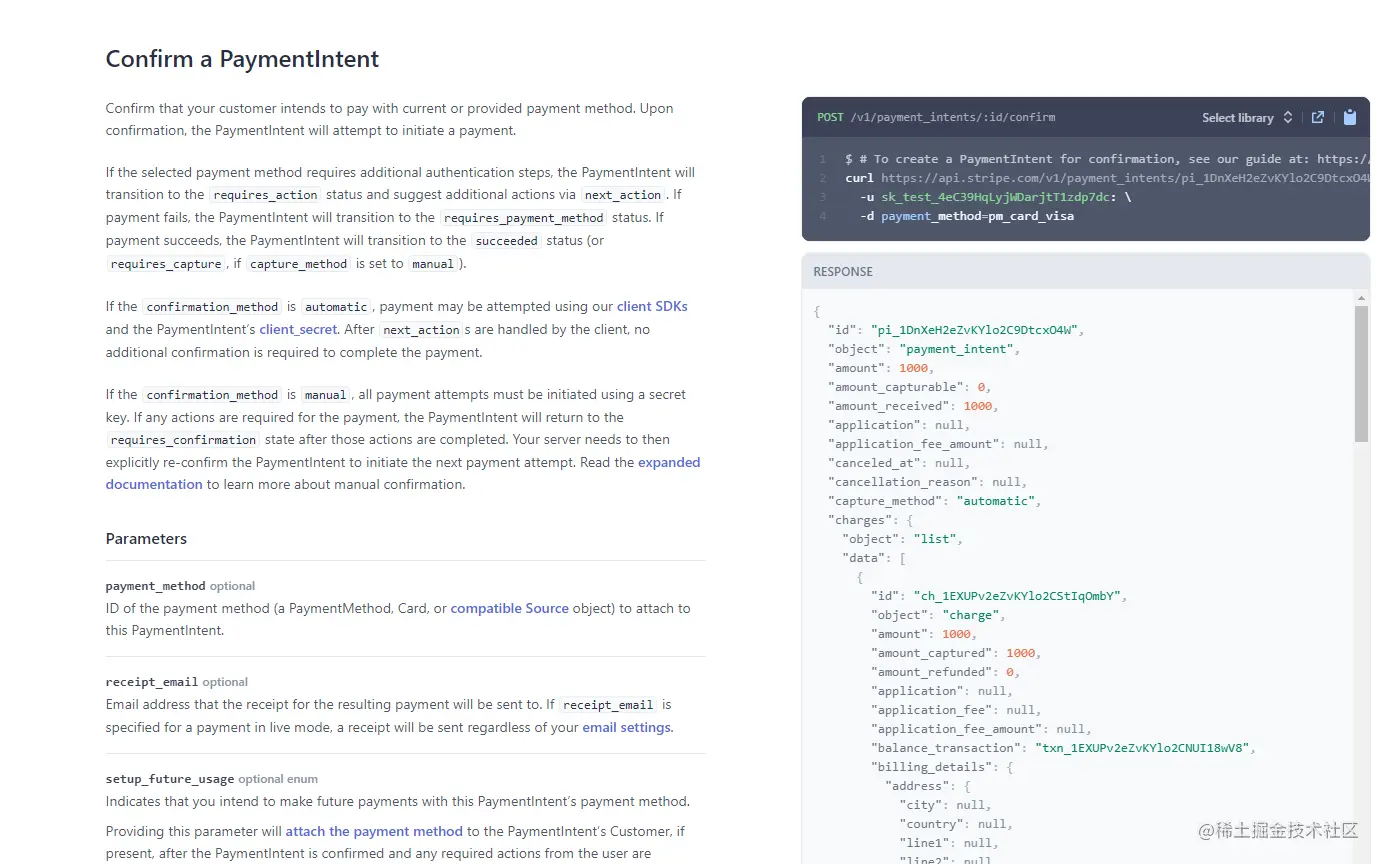
Task: Follow the attach the payment method link
Action: point(374,831)
